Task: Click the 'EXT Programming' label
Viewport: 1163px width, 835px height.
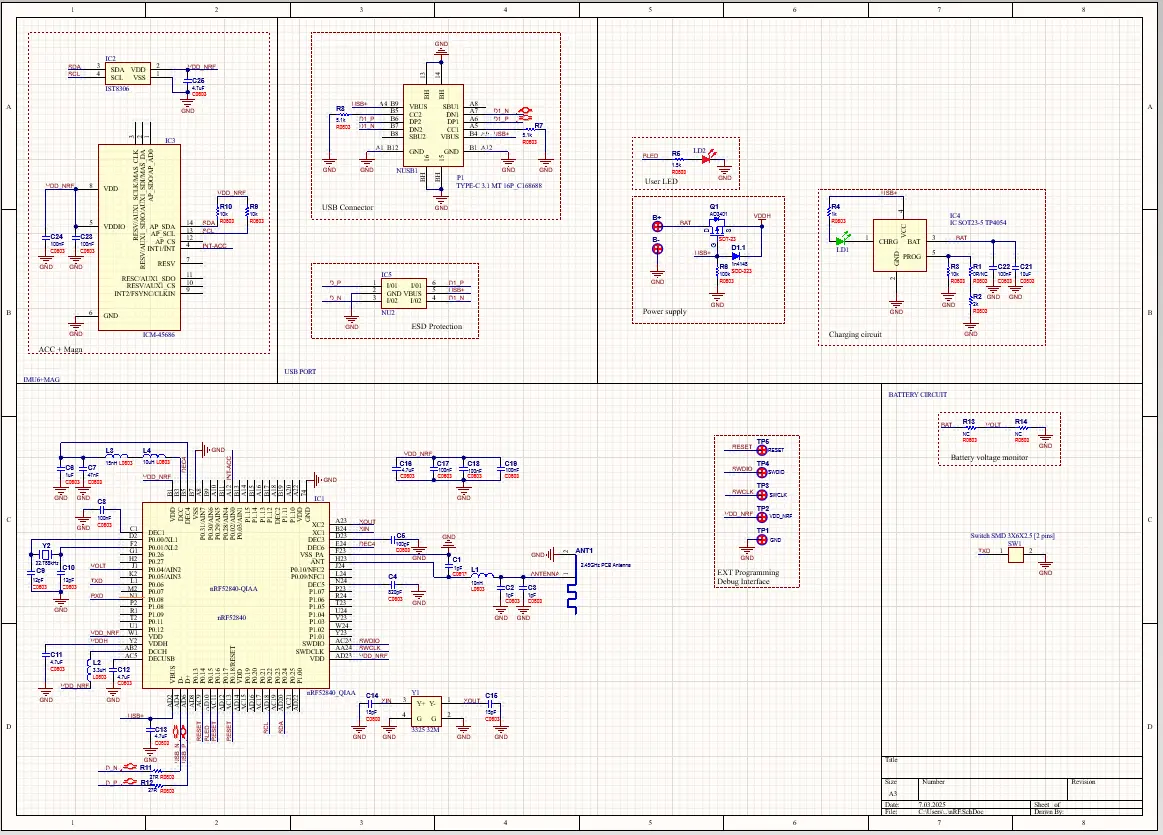Action: click(748, 572)
